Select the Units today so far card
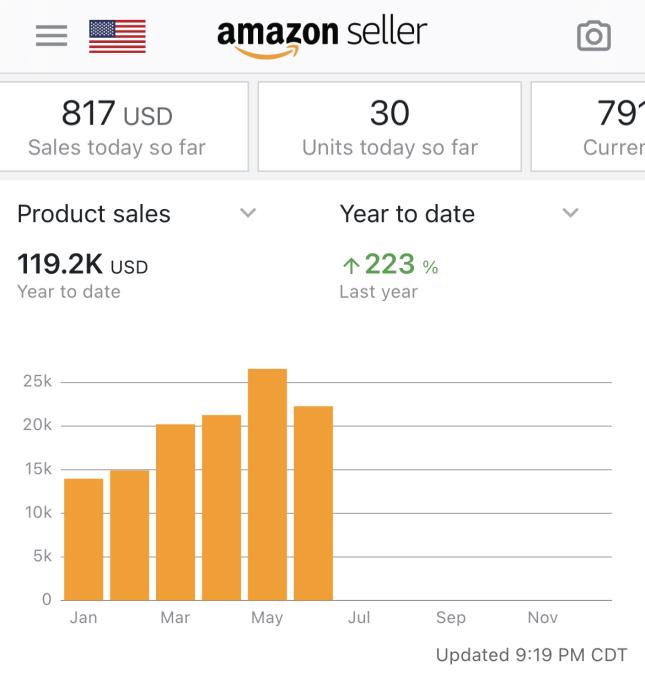Screen dimensions: 645x676 click(390, 127)
